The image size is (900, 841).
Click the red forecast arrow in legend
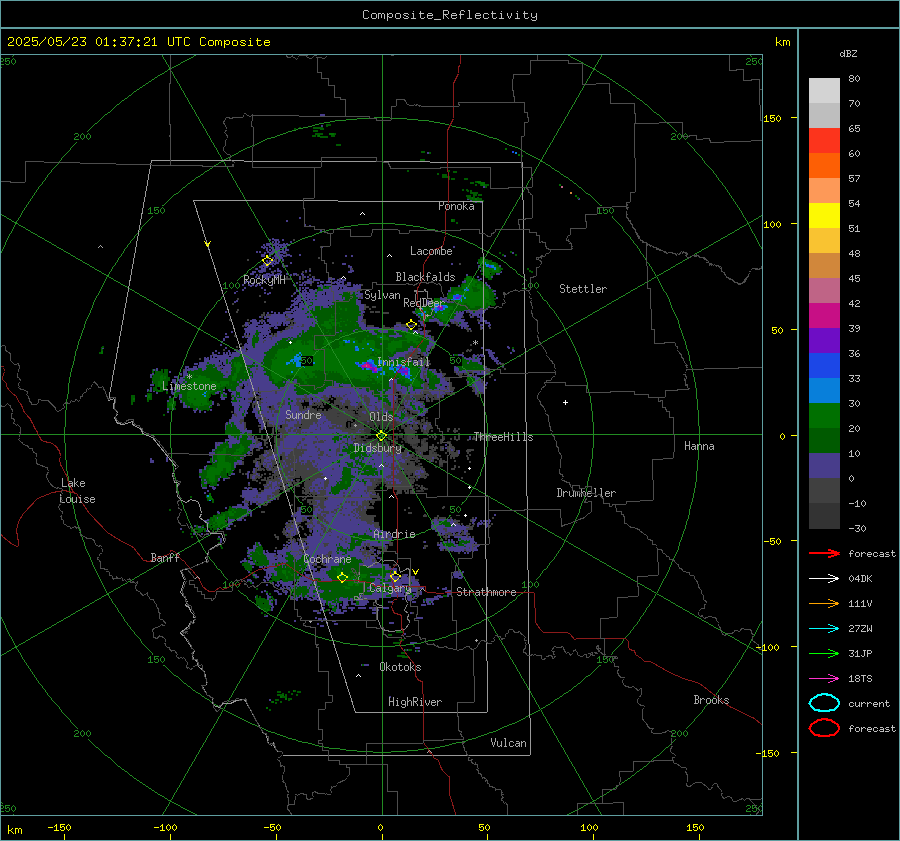[824, 553]
